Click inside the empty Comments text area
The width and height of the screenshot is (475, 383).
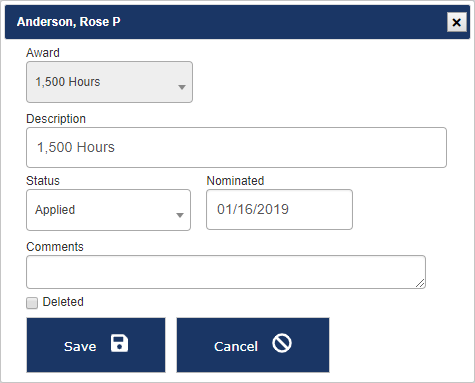[x=226, y=272]
